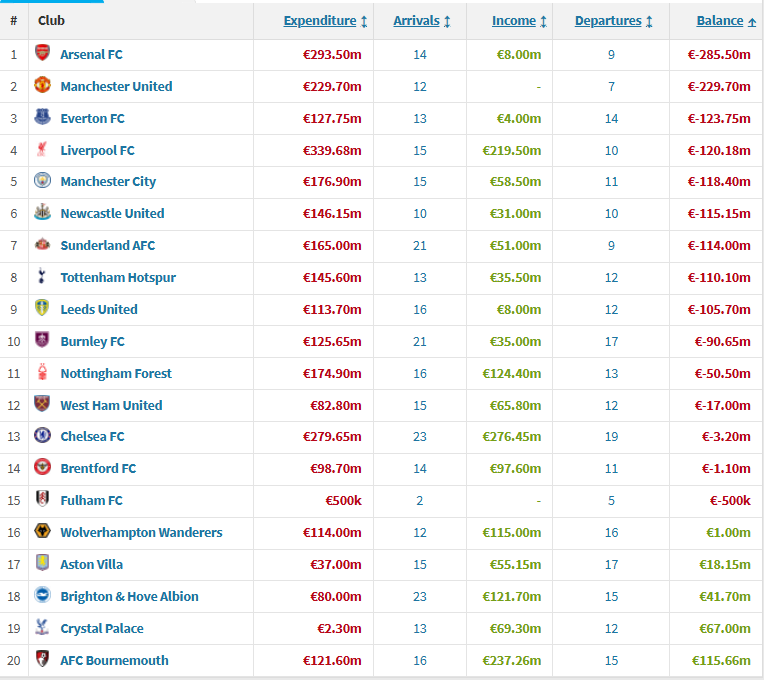Click Brighton's €121.70m income value
Viewport: 764px width, 680px height.
[512, 597]
